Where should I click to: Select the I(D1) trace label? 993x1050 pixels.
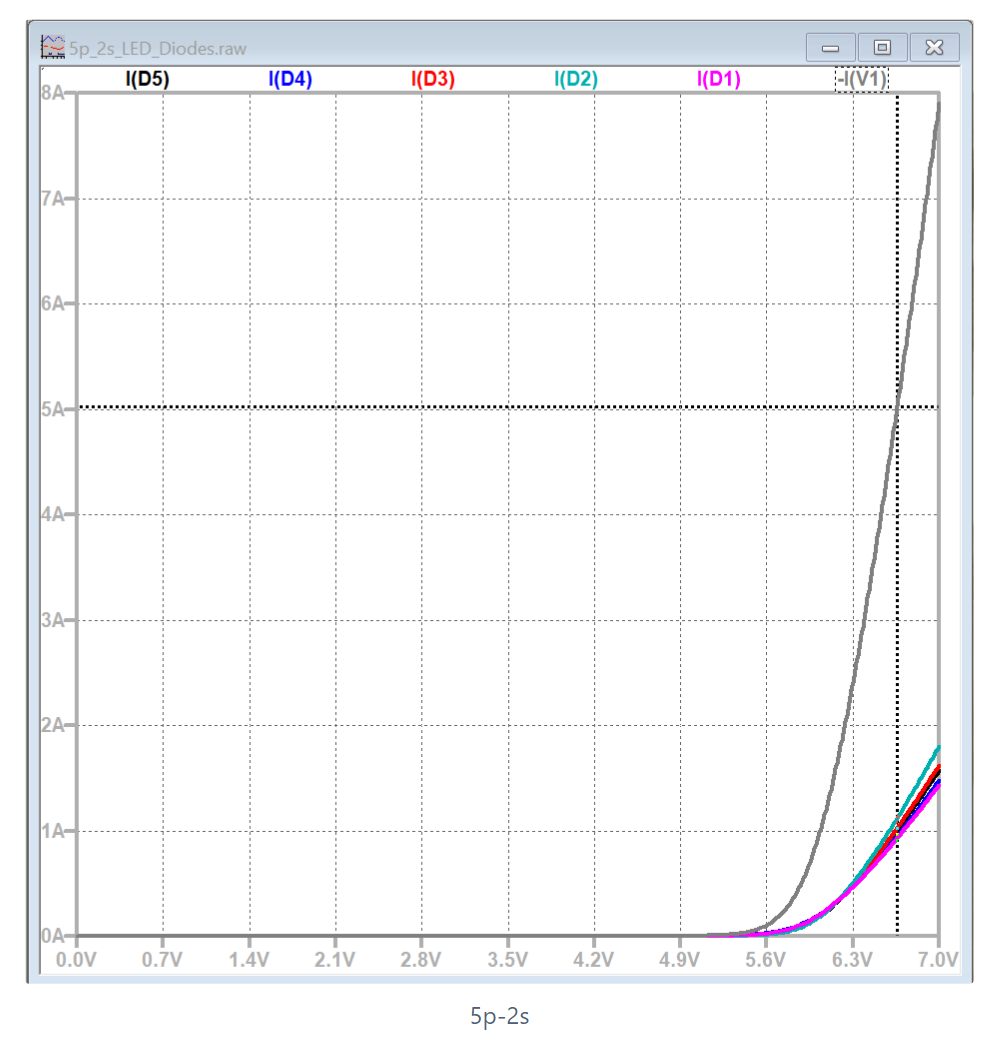[719, 79]
